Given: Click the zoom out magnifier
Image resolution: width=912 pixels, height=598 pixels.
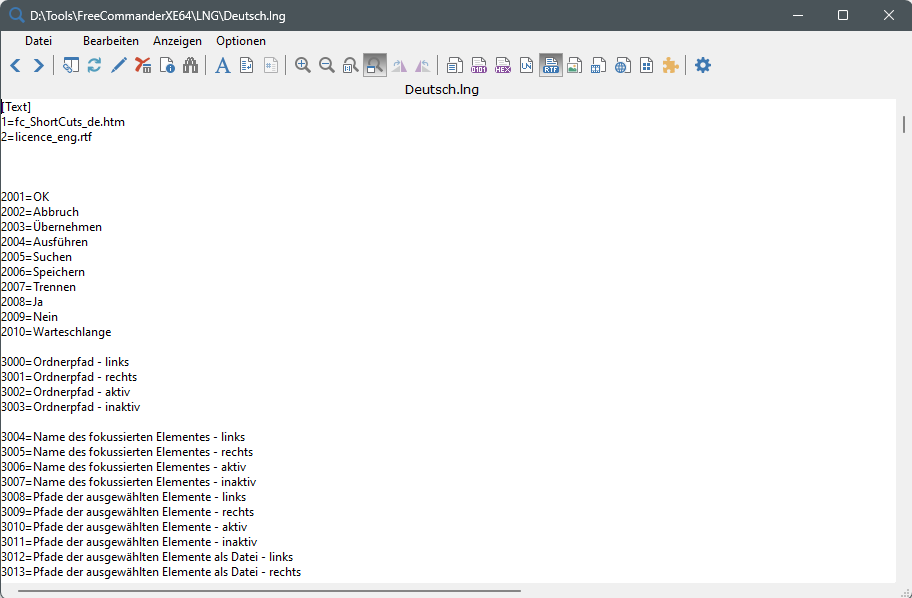Looking at the screenshot, I should (x=327, y=66).
